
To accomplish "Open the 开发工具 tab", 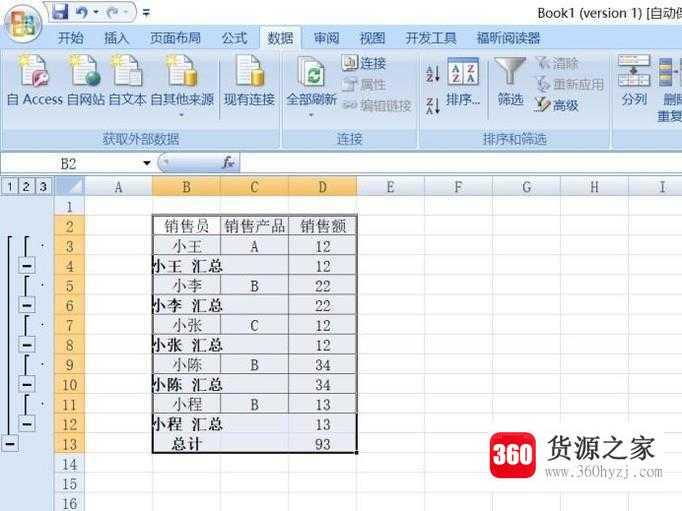I will pos(431,39).
